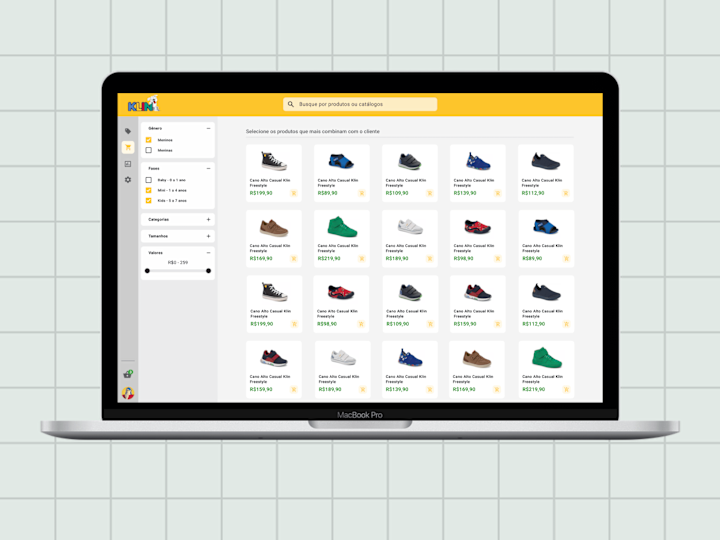Collapse the Fases filter panel
The width and height of the screenshot is (720, 540).
(208, 169)
